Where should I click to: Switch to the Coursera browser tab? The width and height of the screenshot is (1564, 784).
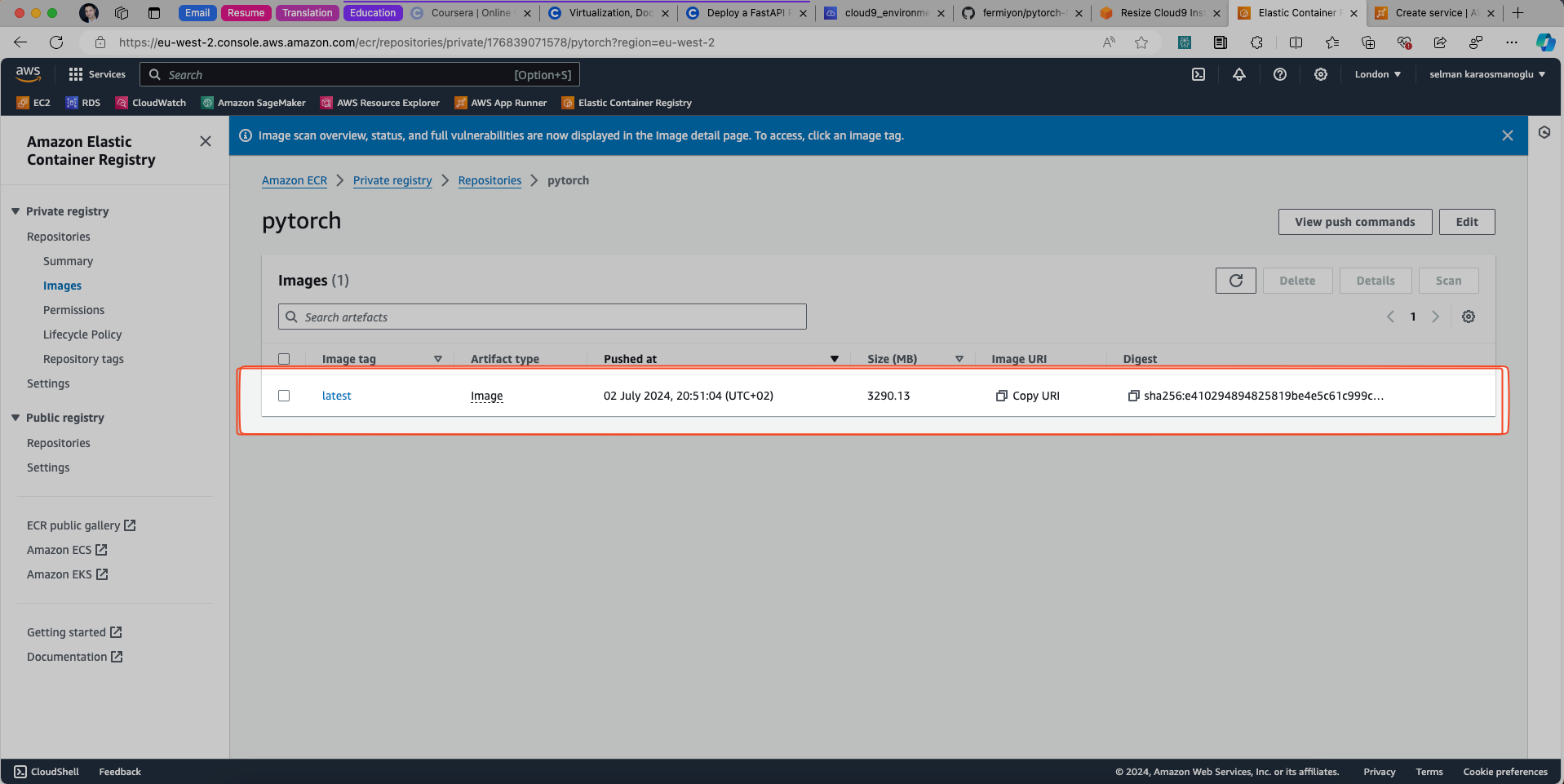coord(470,13)
